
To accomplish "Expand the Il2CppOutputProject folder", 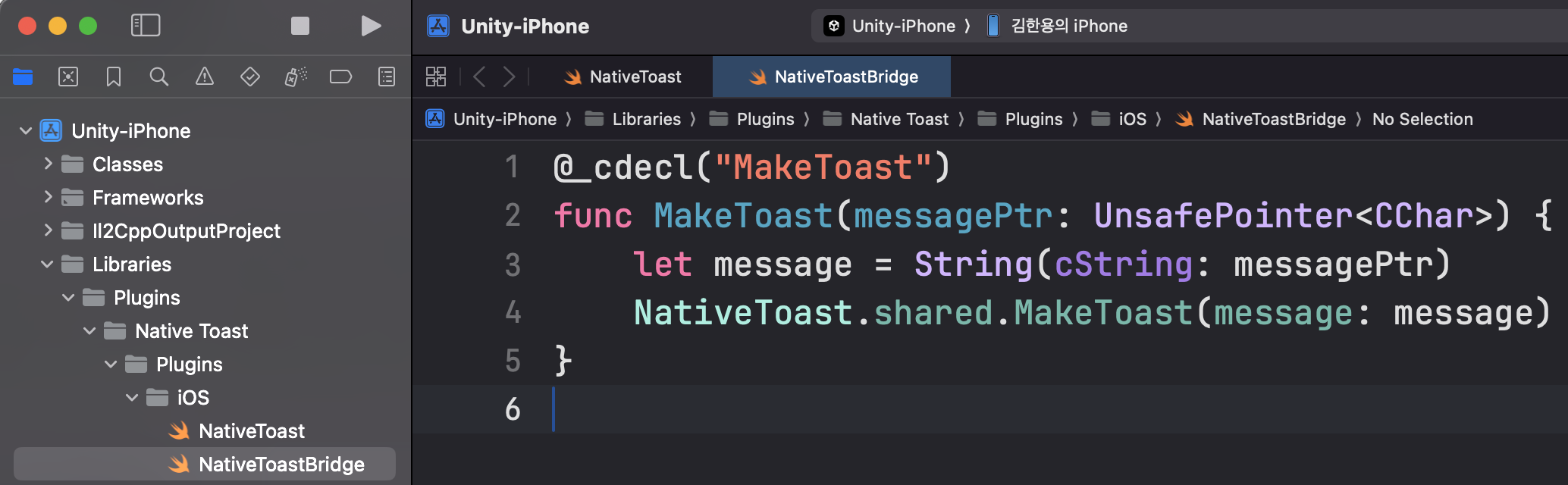I will [48, 230].
